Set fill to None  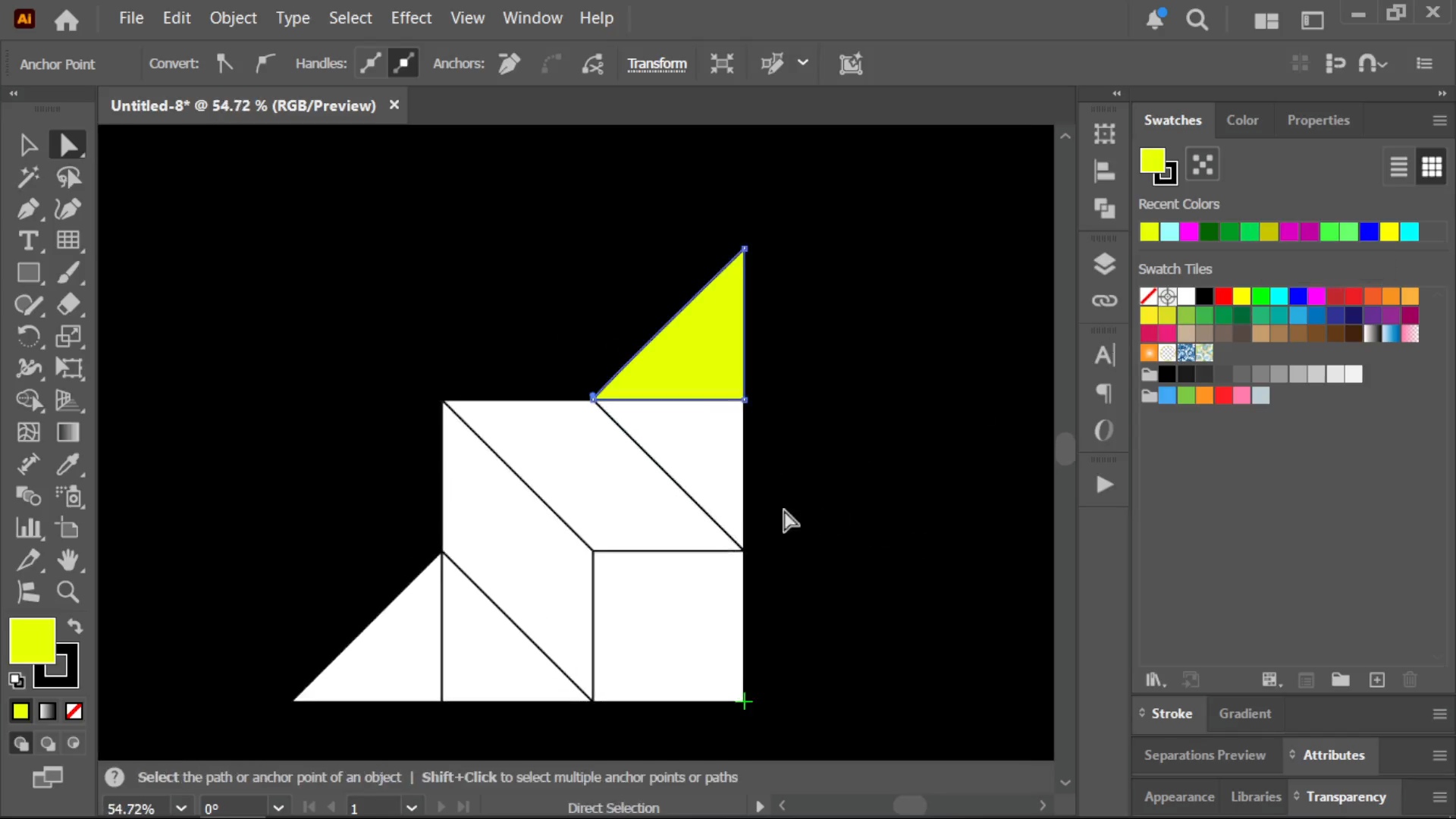pos(74,711)
